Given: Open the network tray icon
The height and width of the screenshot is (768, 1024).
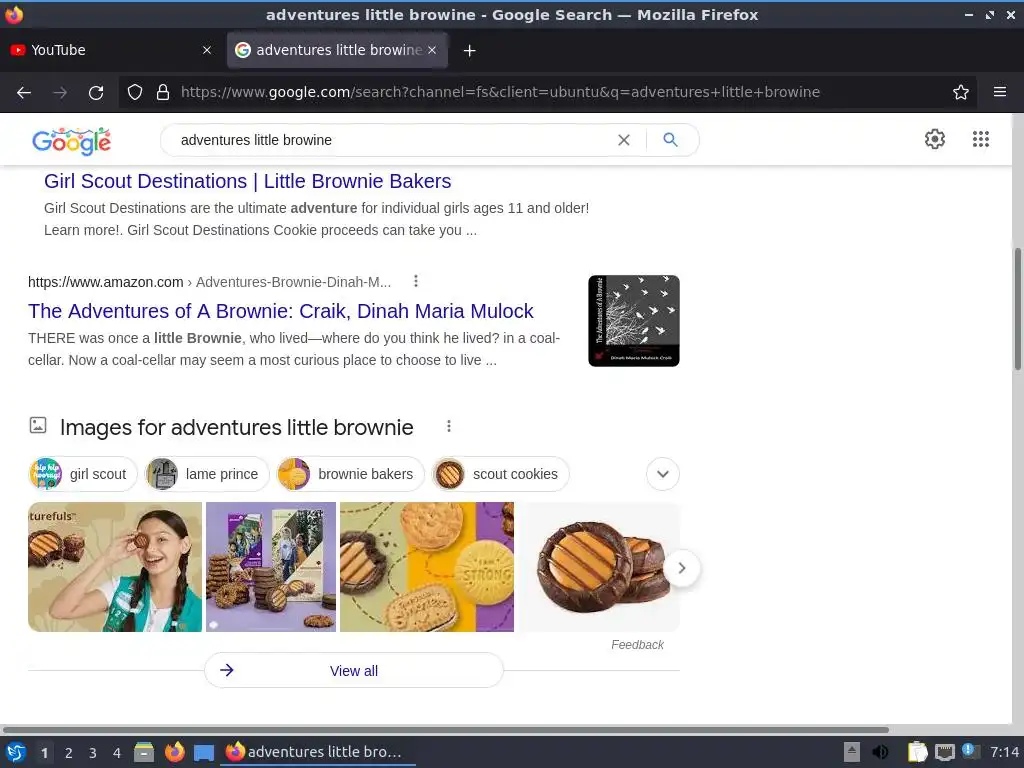Looking at the screenshot, I should pyautogui.click(x=944, y=752).
